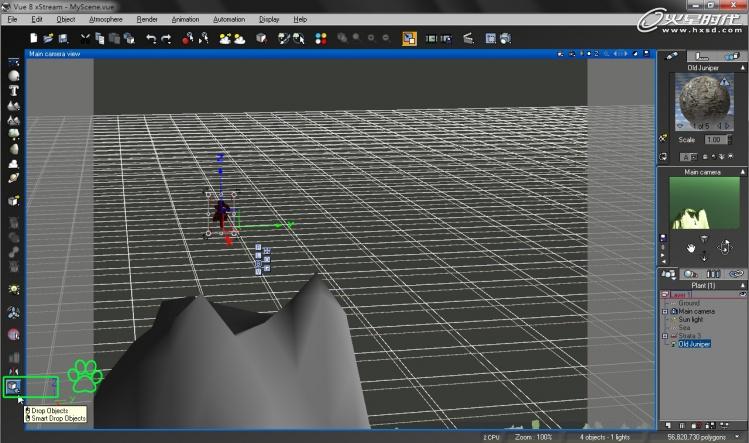Select Smart Drop Objects in popup
749x443 pixels.
58,418
